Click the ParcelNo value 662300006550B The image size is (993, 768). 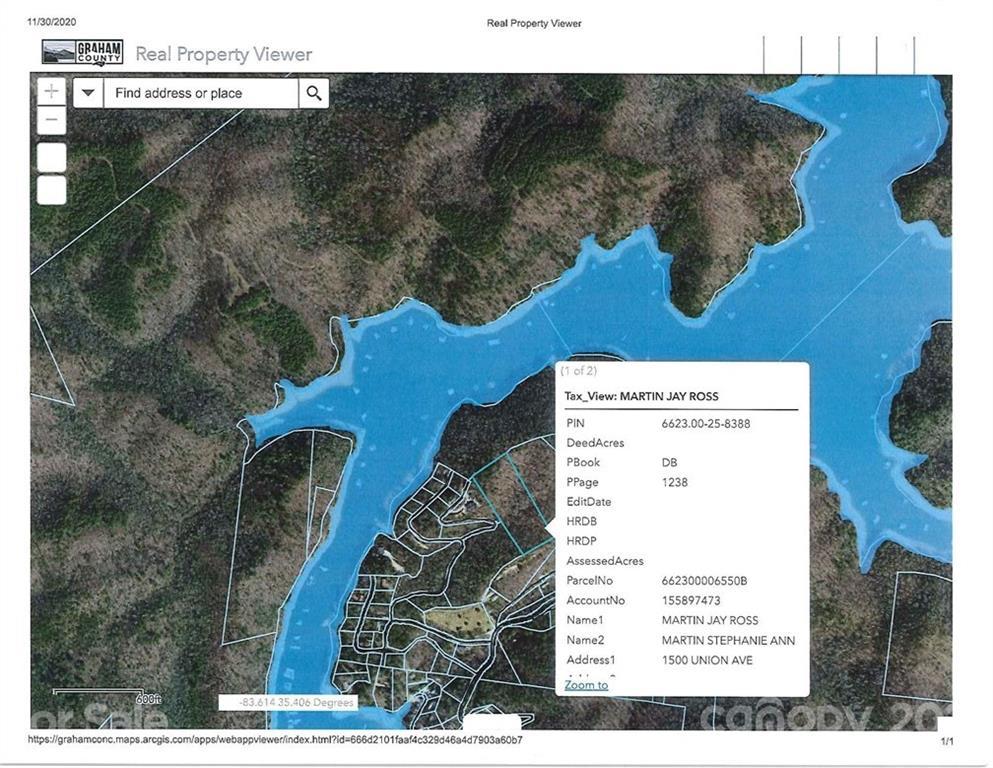click(704, 581)
